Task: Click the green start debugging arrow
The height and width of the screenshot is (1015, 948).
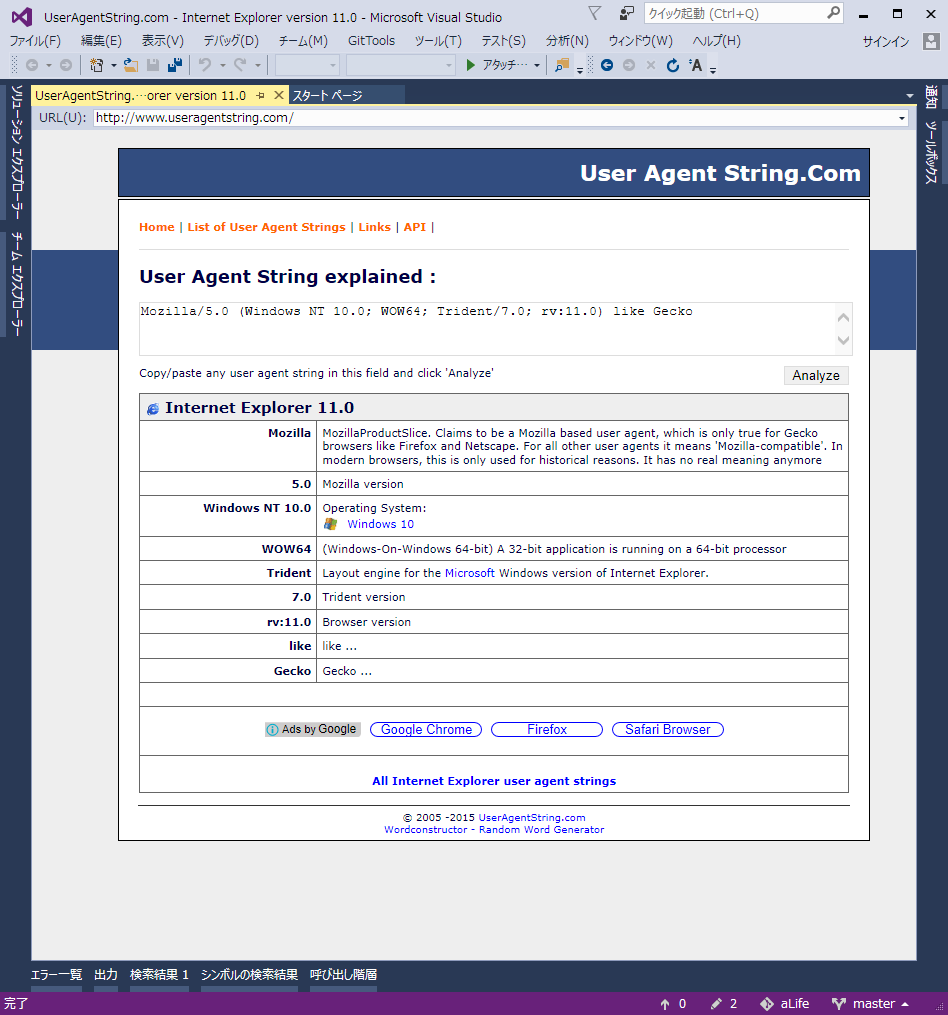Action: [x=471, y=65]
